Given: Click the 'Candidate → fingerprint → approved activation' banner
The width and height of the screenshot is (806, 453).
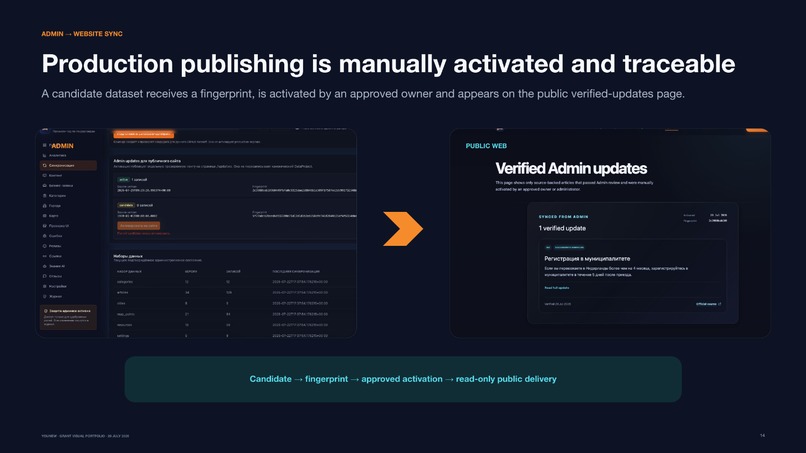Looking at the screenshot, I should 403,379.
